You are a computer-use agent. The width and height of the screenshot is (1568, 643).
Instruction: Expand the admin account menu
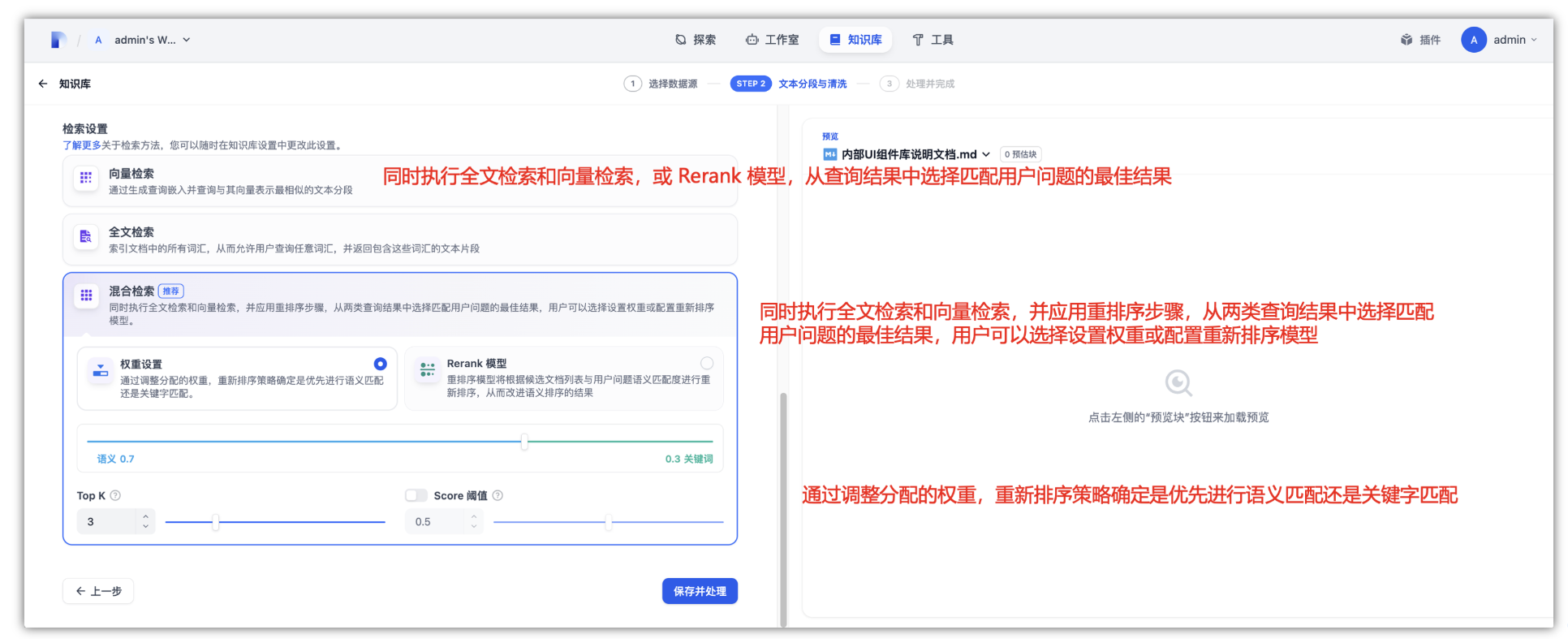pyautogui.click(x=1514, y=40)
